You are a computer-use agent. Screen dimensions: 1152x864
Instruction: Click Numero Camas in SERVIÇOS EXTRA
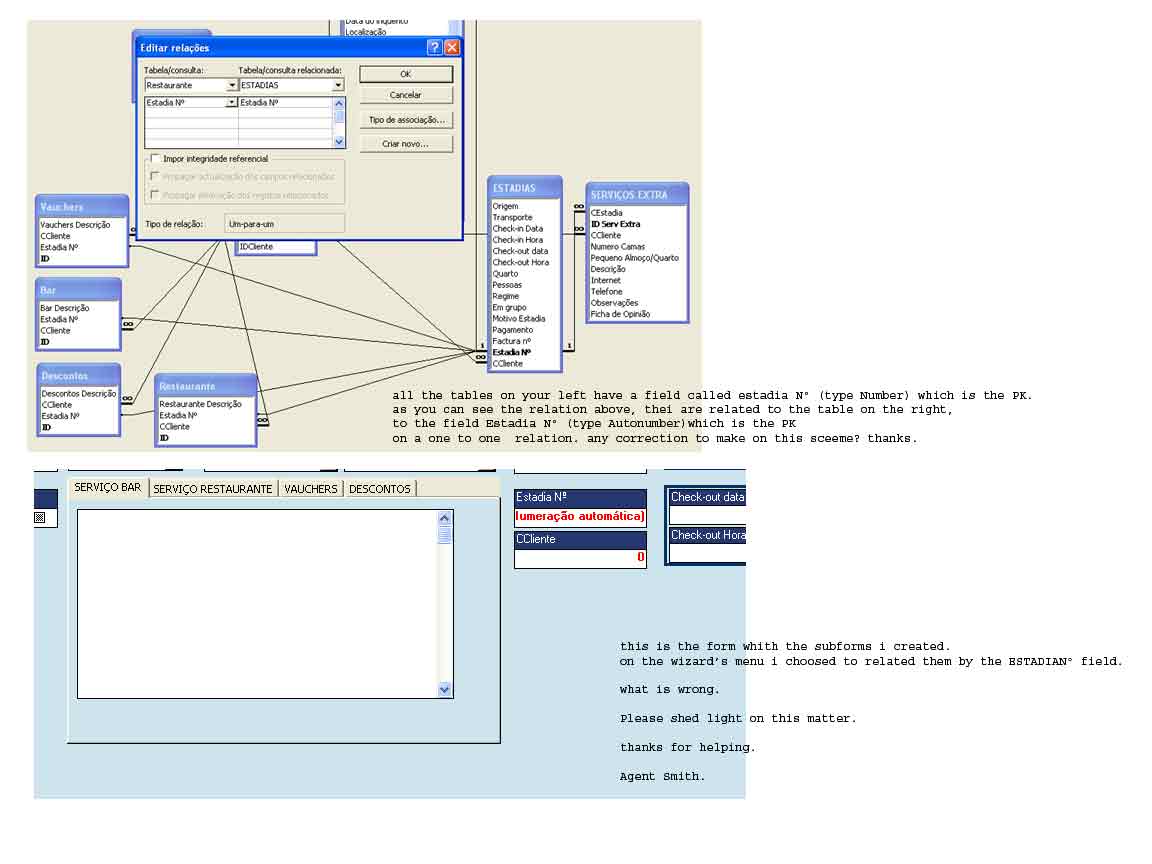(x=618, y=247)
